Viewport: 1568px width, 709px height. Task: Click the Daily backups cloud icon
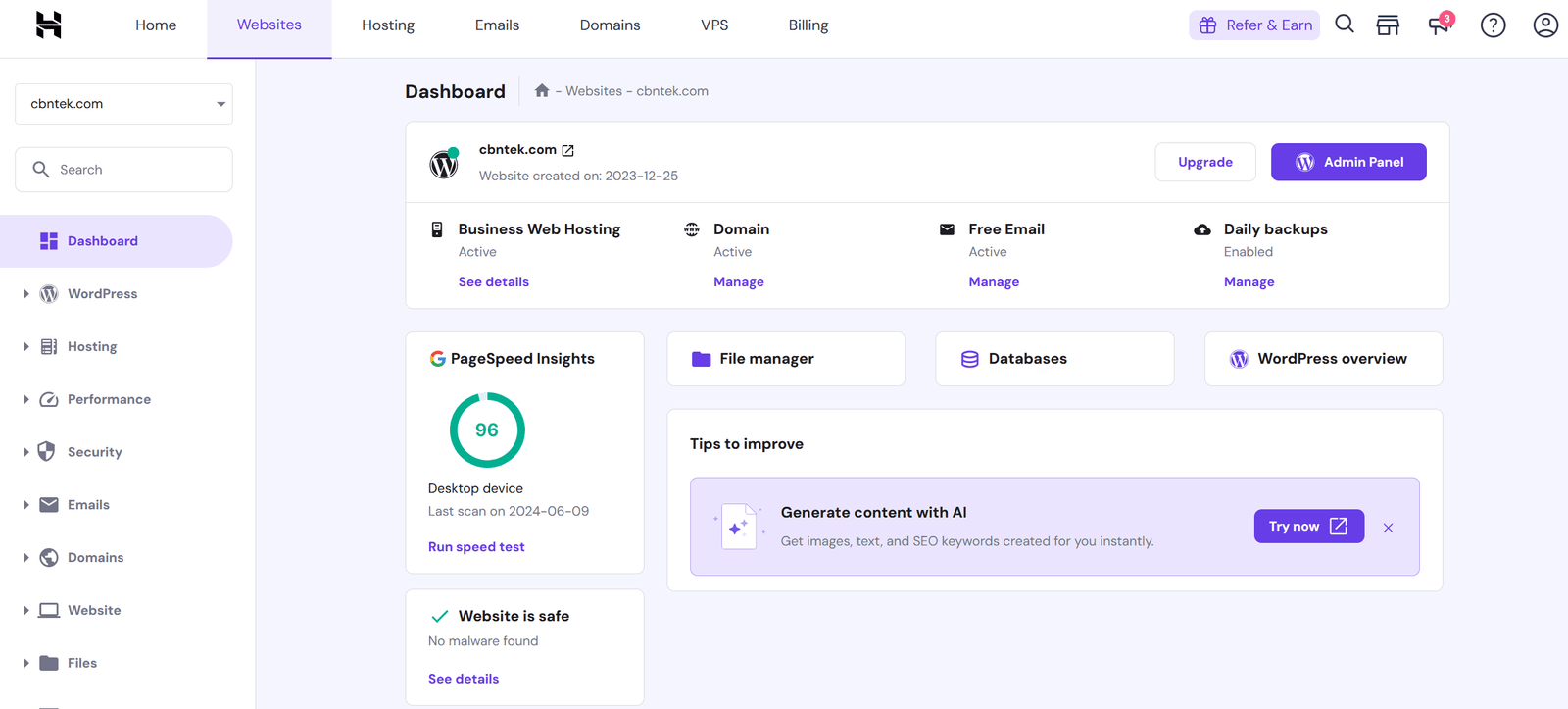tap(1202, 229)
